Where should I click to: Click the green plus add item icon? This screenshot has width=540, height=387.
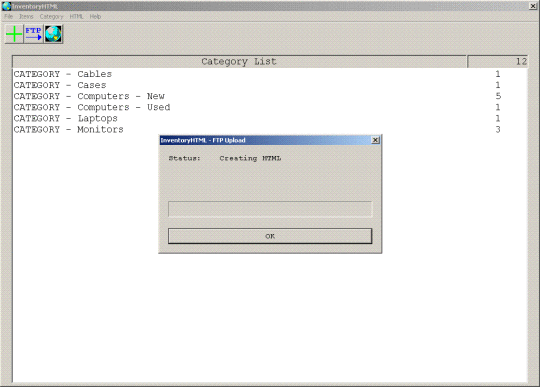click(14, 34)
